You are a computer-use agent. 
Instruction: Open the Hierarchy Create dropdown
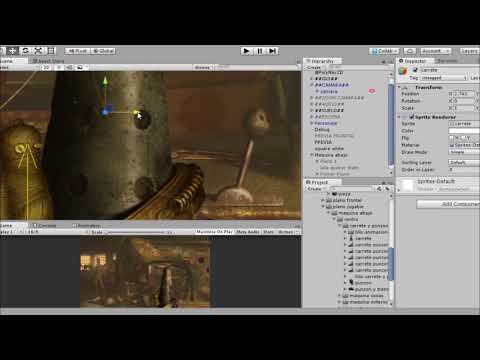[x=314, y=67]
